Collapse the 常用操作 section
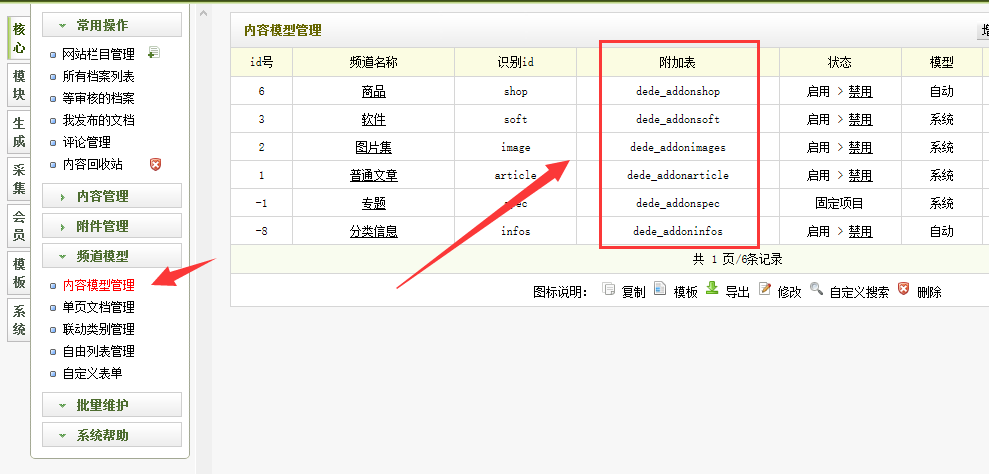 pos(112,25)
